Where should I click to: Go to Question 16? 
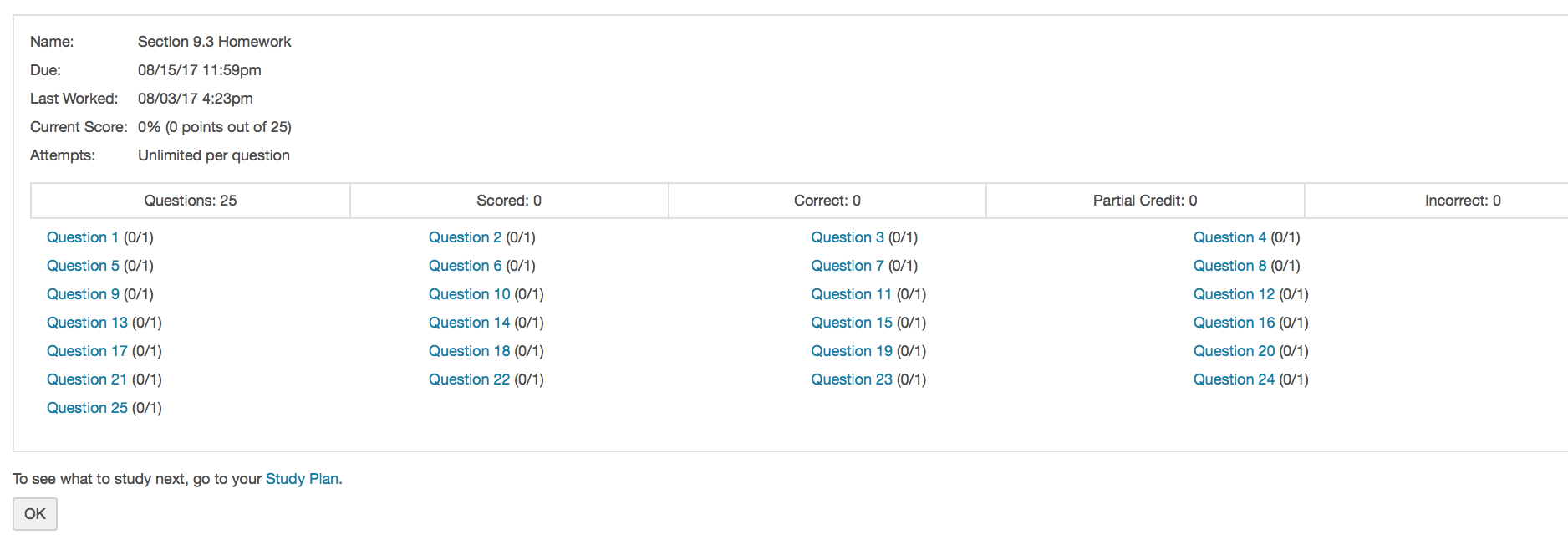click(1234, 323)
